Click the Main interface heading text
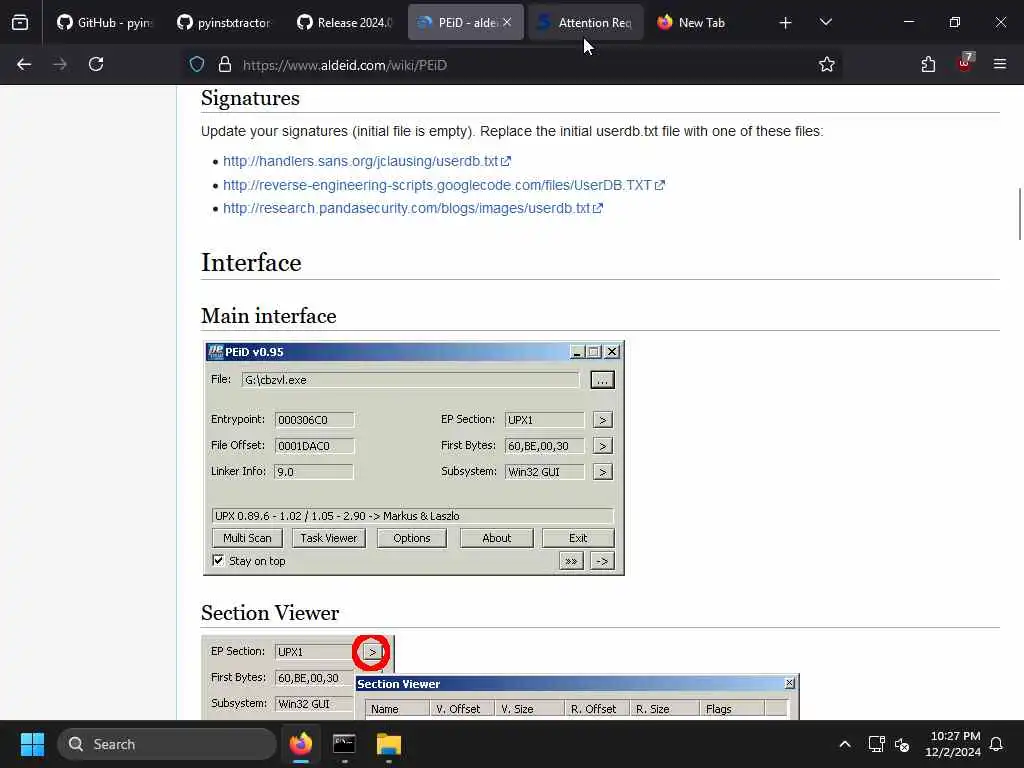Viewport: 1024px width, 768px height. 268,315
